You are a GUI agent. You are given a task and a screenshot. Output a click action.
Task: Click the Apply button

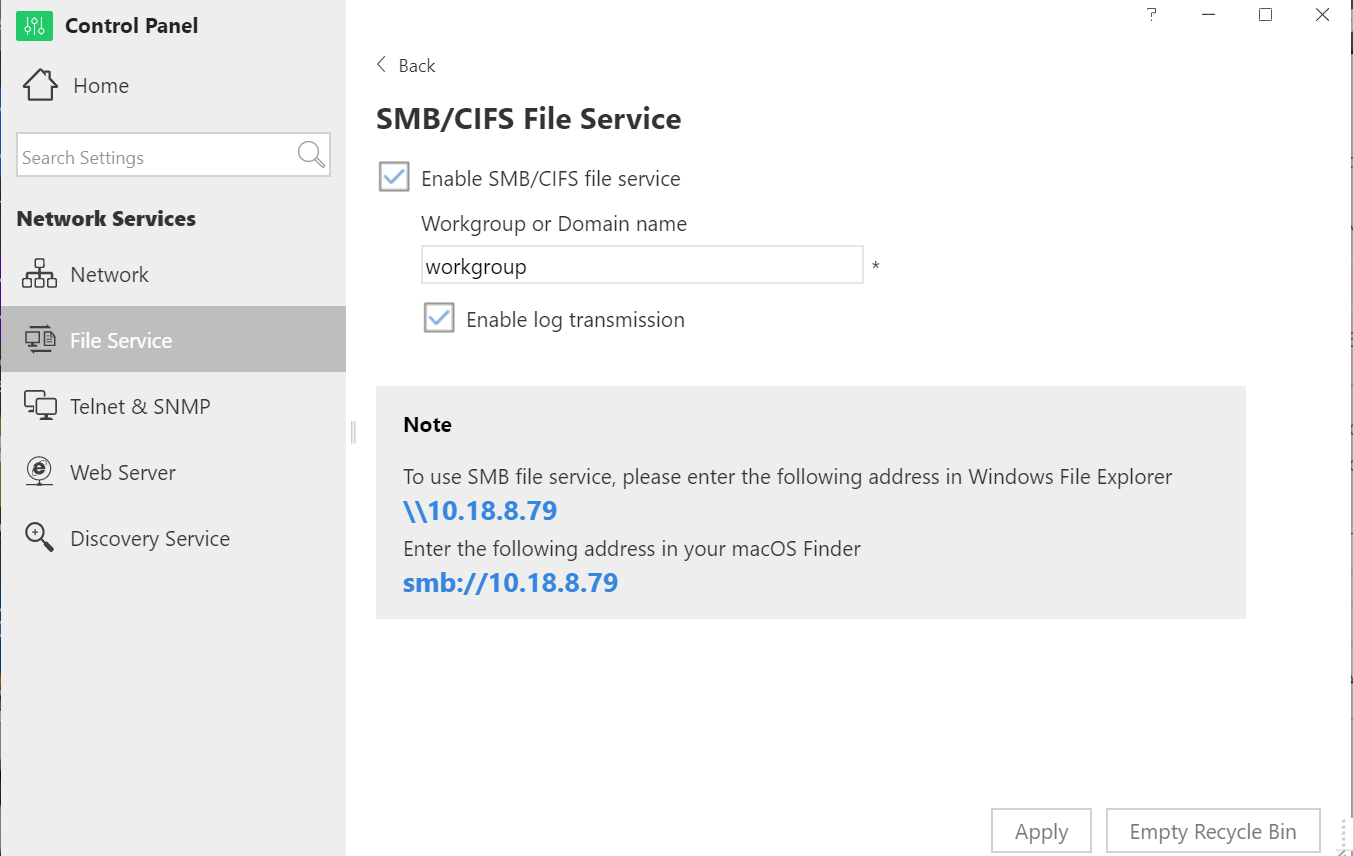(x=1041, y=831)
